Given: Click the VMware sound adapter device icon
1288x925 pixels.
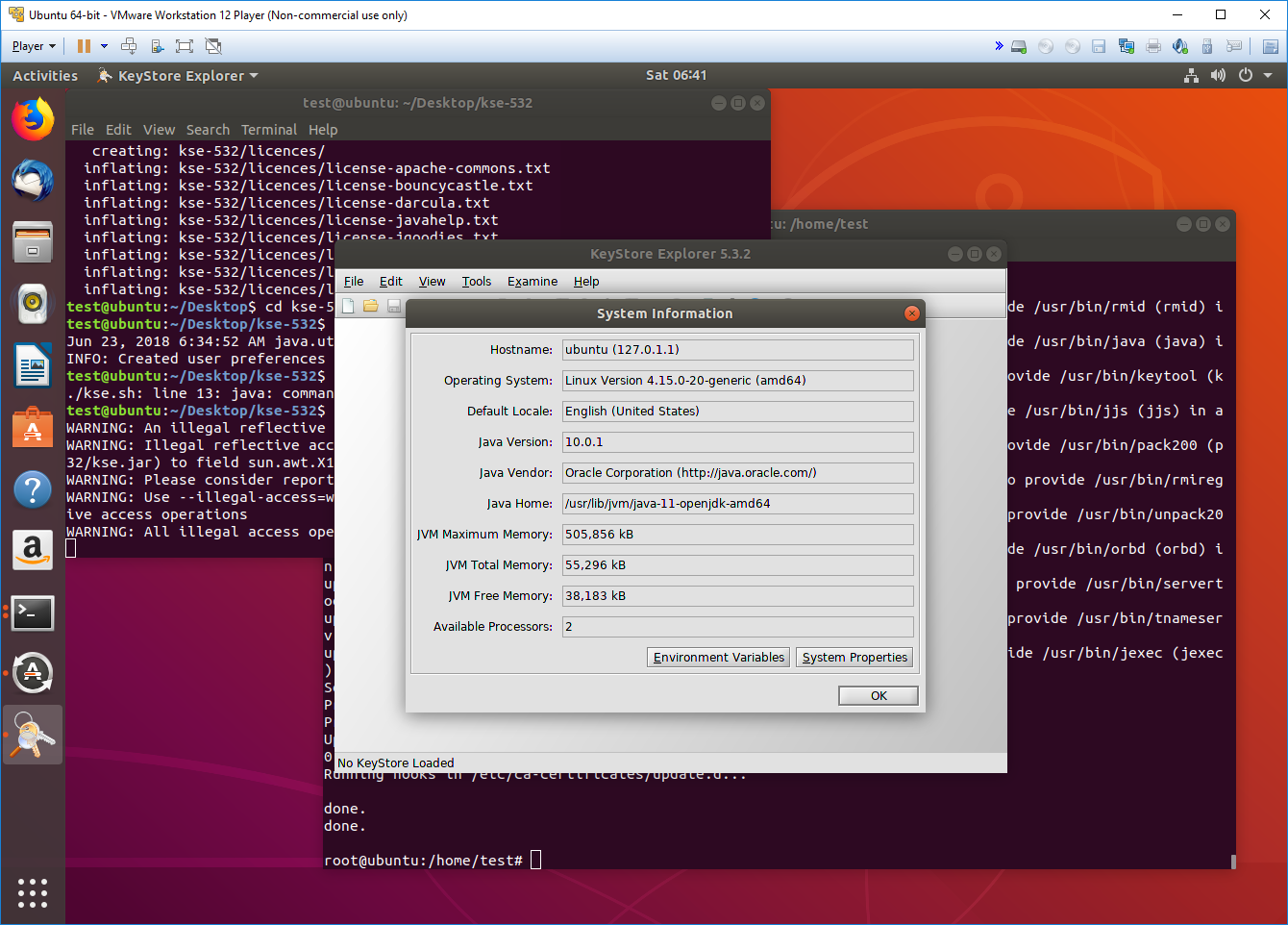Looking at the screenshot, I should point(1180,45).
